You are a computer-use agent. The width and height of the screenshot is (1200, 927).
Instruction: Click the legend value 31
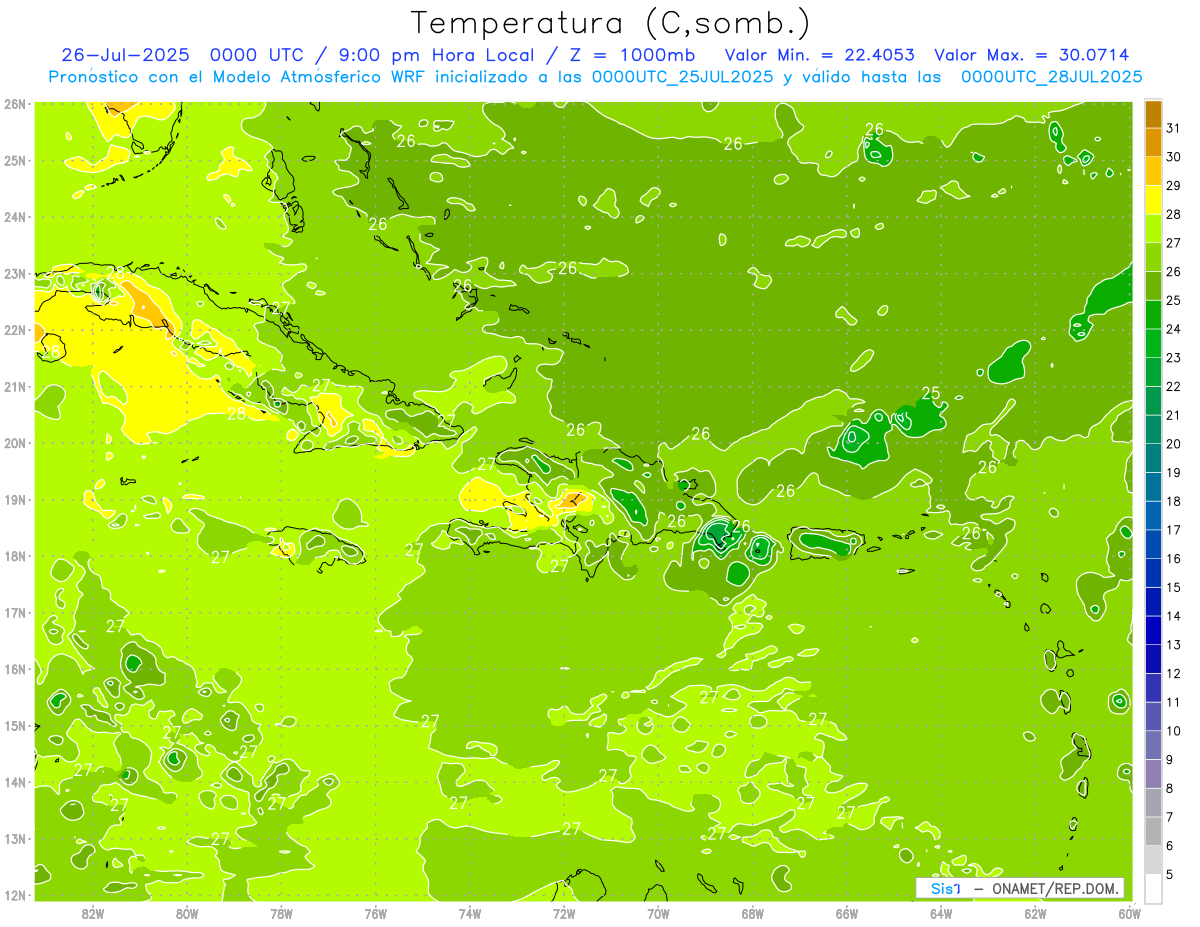pyautogui.click(x=1174, y=128)
